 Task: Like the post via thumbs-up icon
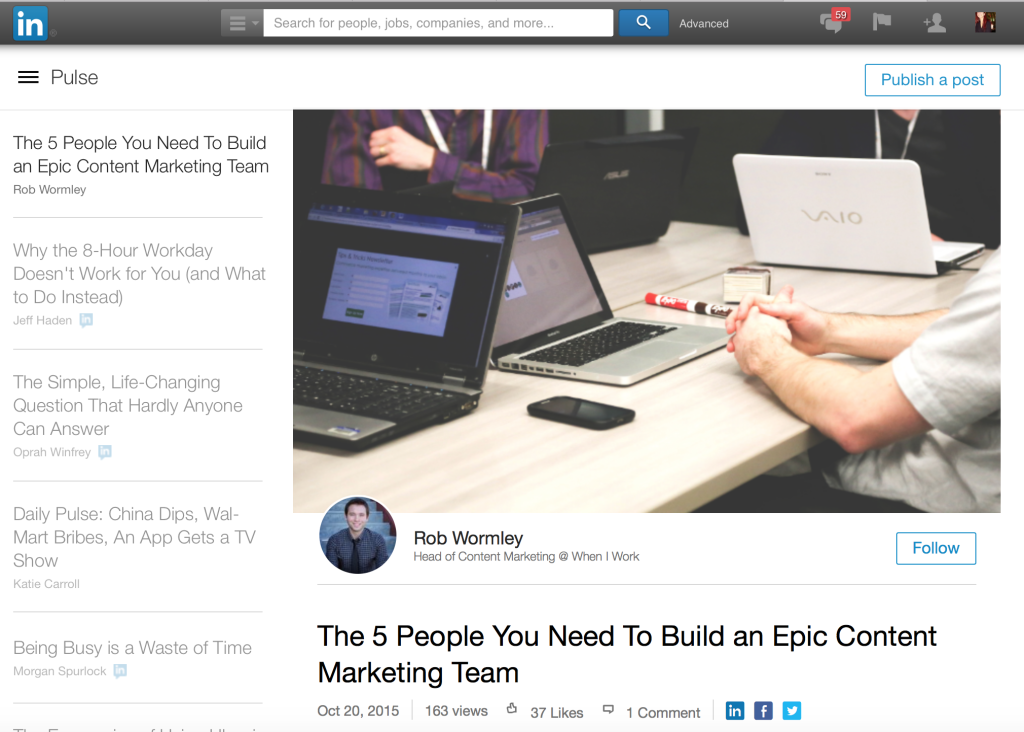(512, 708)
